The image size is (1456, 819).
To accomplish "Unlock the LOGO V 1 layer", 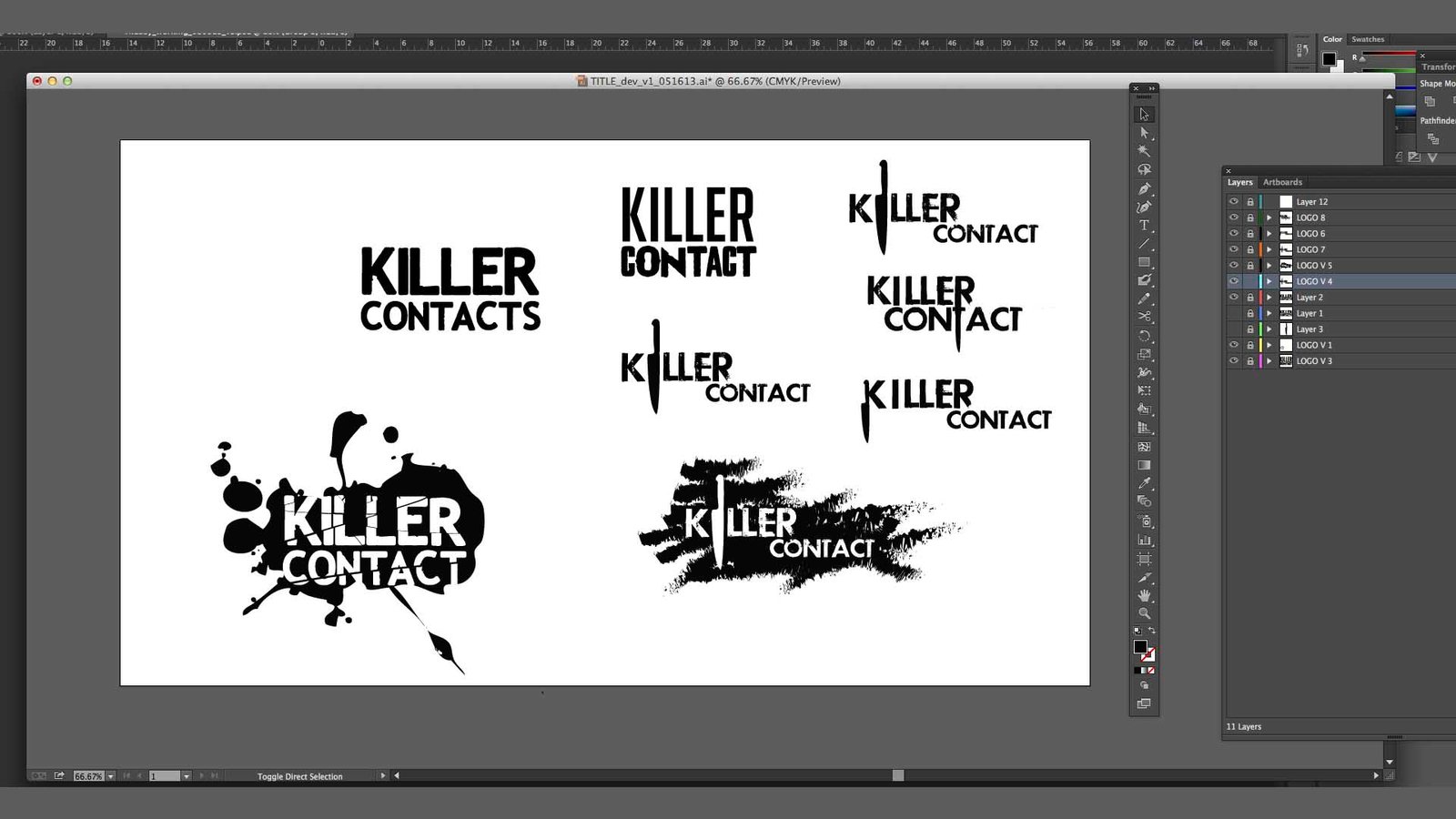I will (x=1250, y=345).
